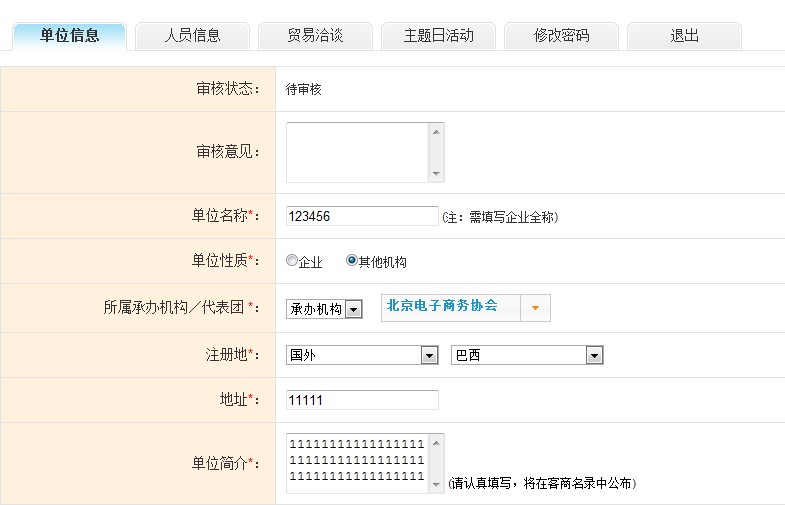Image resolution: width=785 pixels, height=505 pixels.
Task: Click the 单位名称 input field containing 123456
Action: (x=361, y=216)
